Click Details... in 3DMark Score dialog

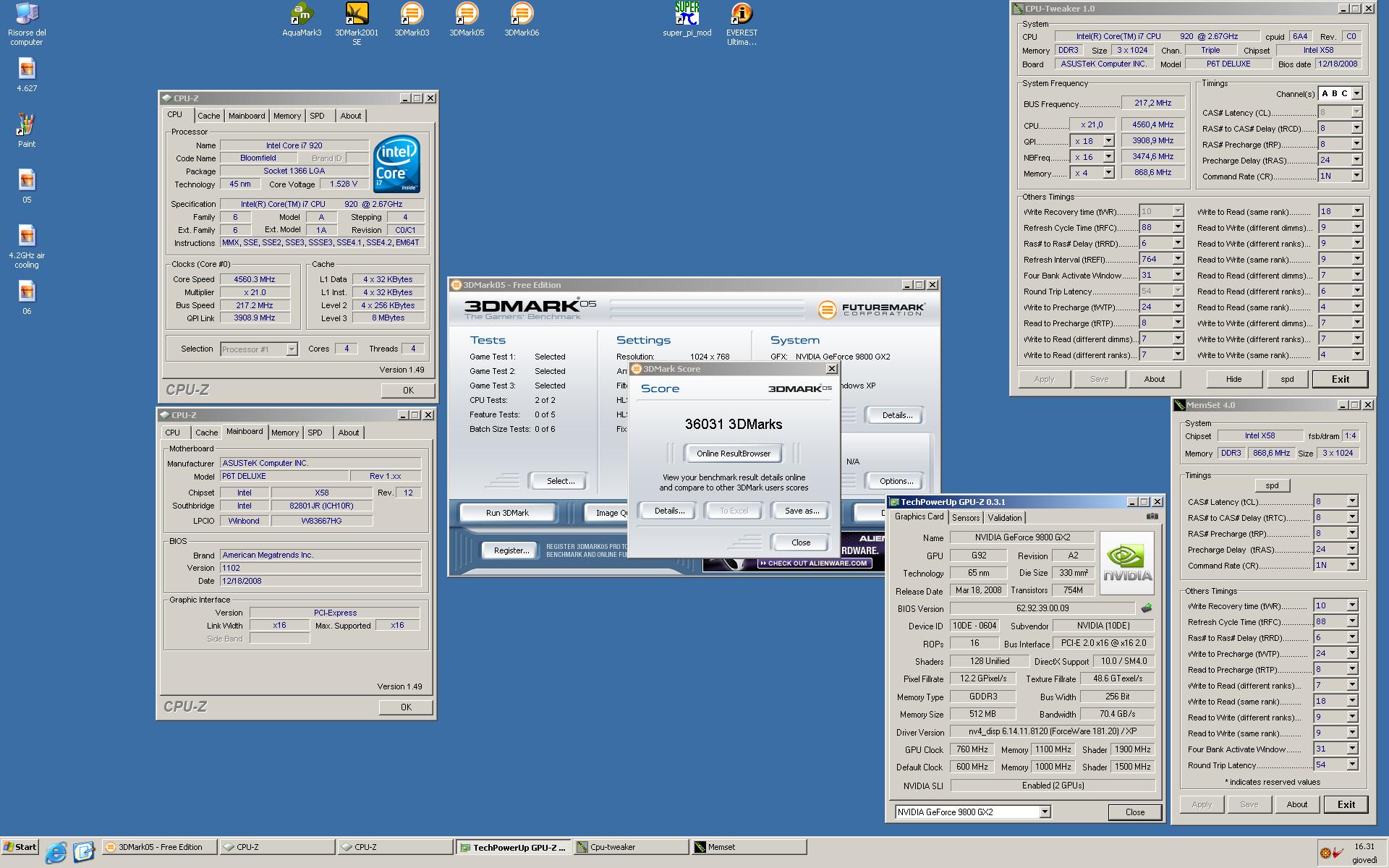(669, 511)
